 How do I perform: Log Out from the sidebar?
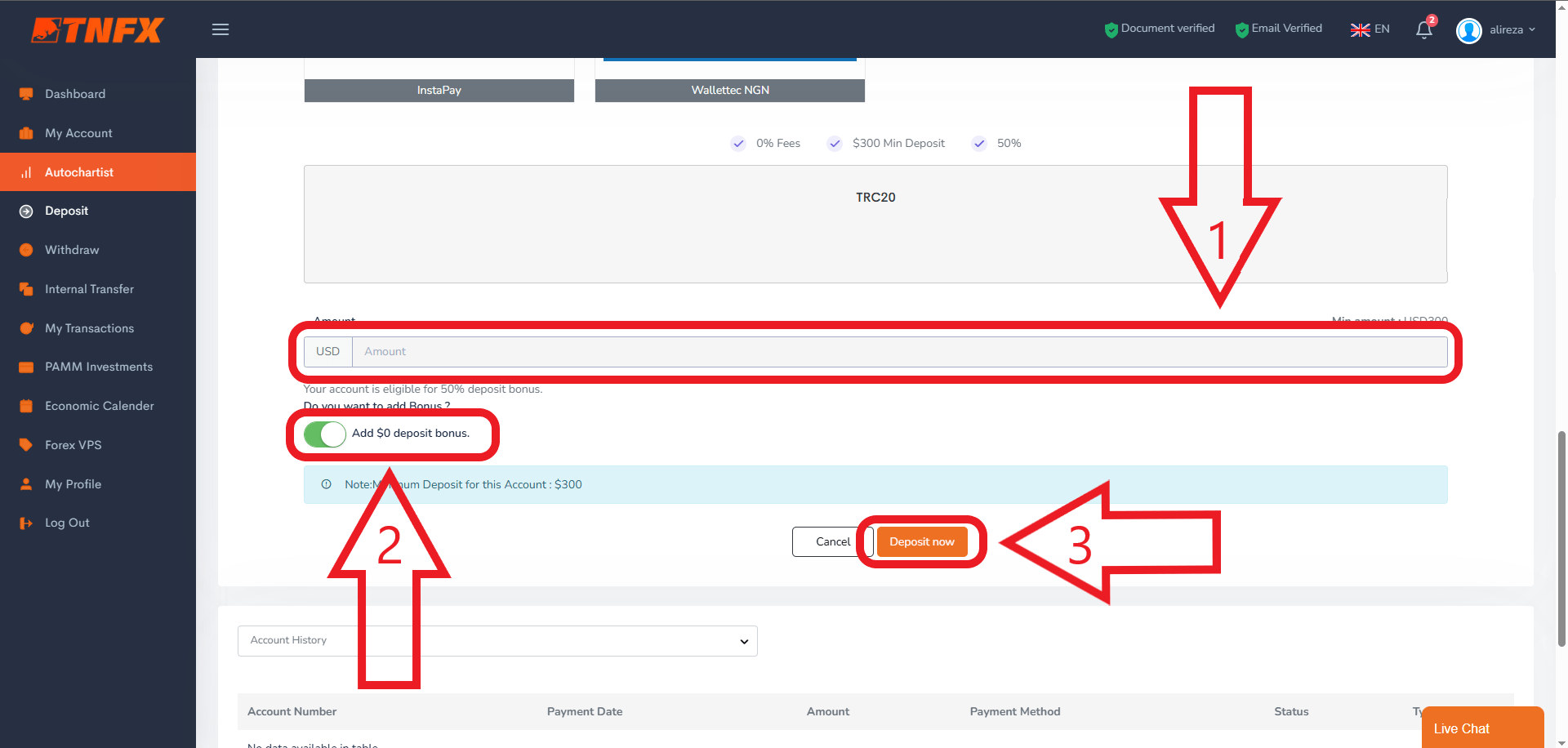coord(67,523)
